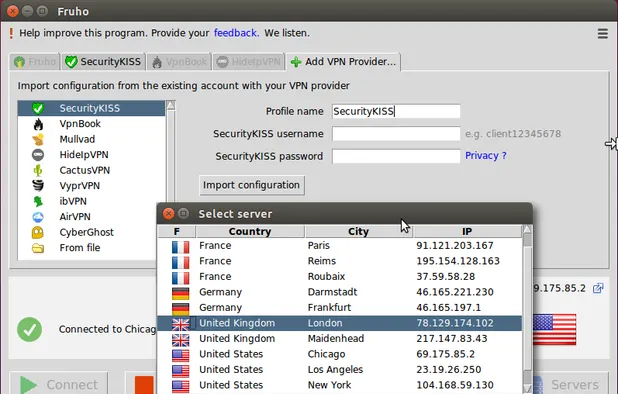Viewport: 618px width, 394px height.
Task: Click the US flag in the Chicago row
Action: pyautogui.click(x=181, y=355)
